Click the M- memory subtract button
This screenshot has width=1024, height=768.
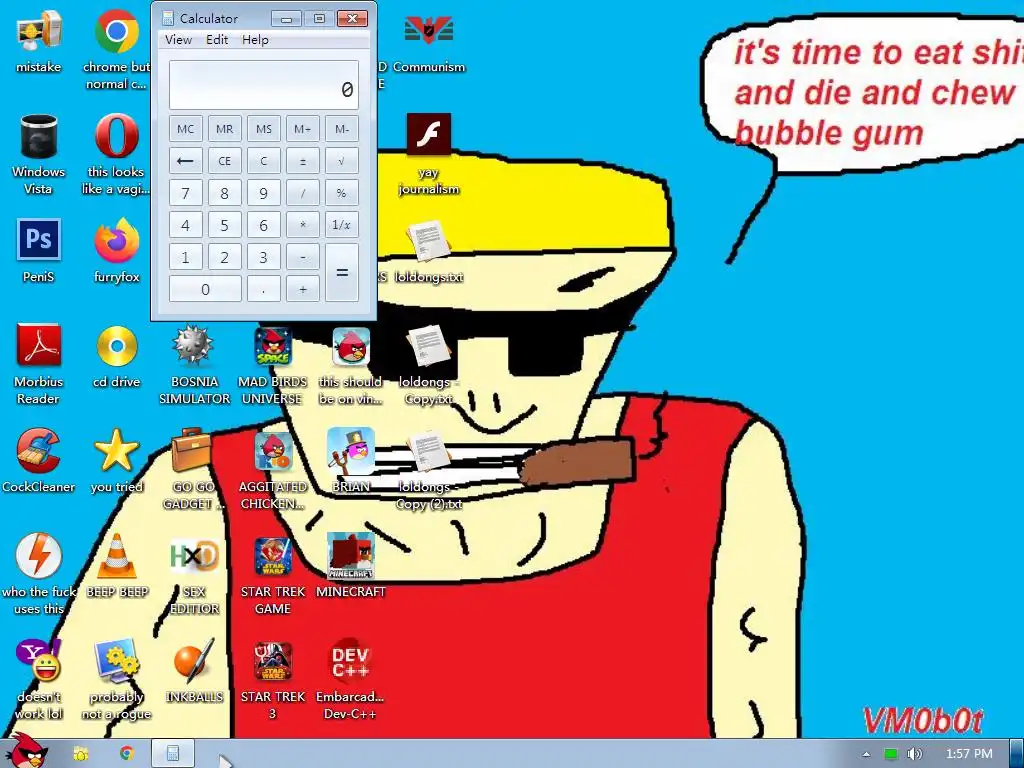pyautogui.click(x=342, y=129)
